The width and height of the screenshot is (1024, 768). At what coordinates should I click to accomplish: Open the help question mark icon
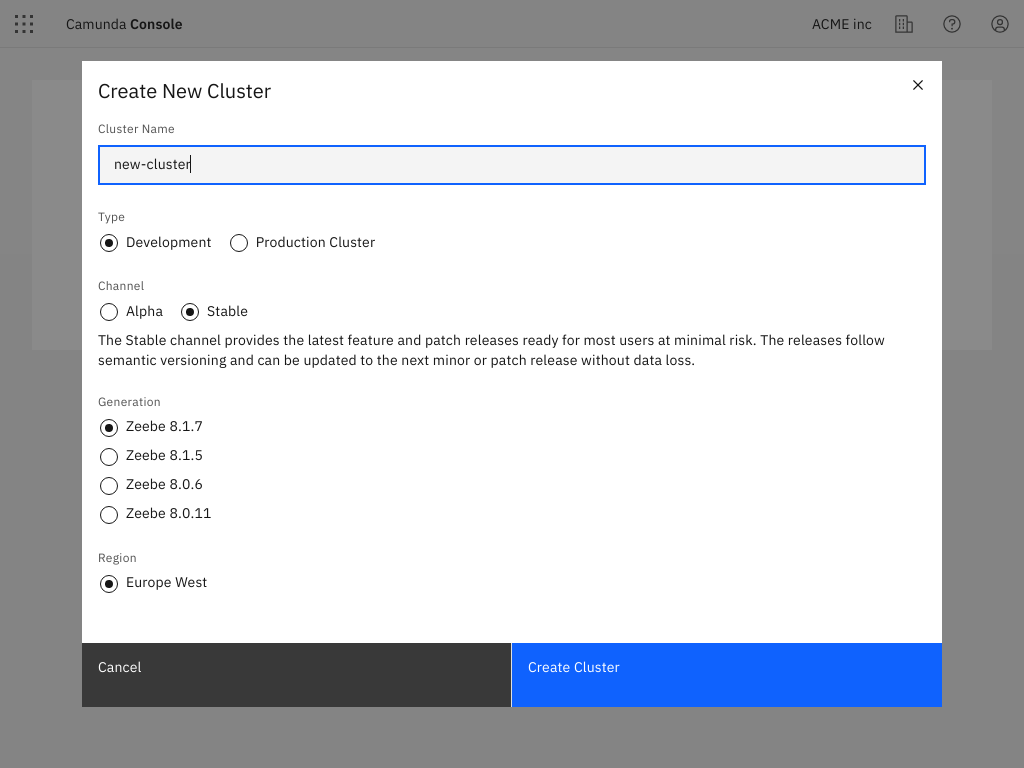pos(951,24)
